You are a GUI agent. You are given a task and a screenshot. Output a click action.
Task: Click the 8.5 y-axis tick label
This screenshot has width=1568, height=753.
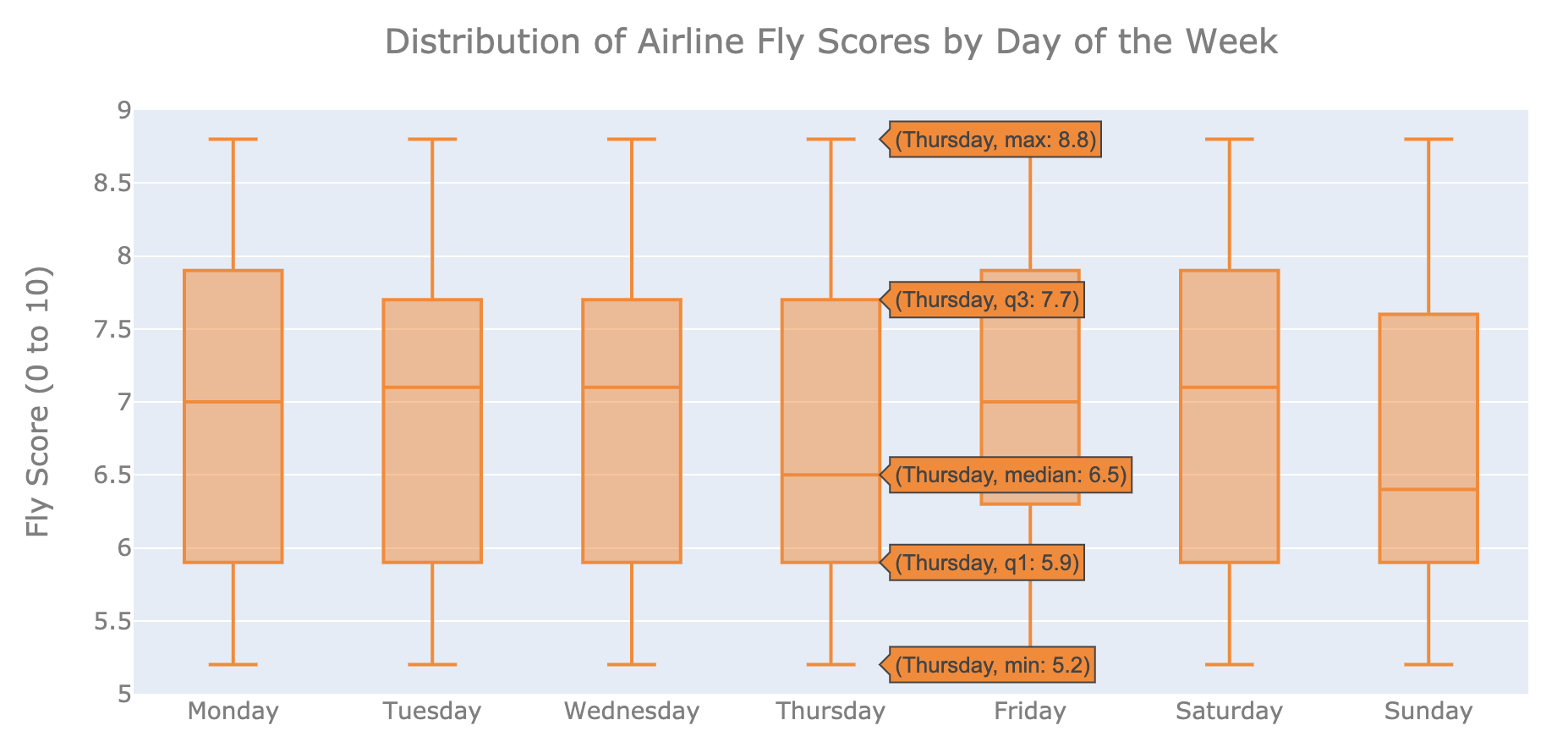tap(112, 184)
